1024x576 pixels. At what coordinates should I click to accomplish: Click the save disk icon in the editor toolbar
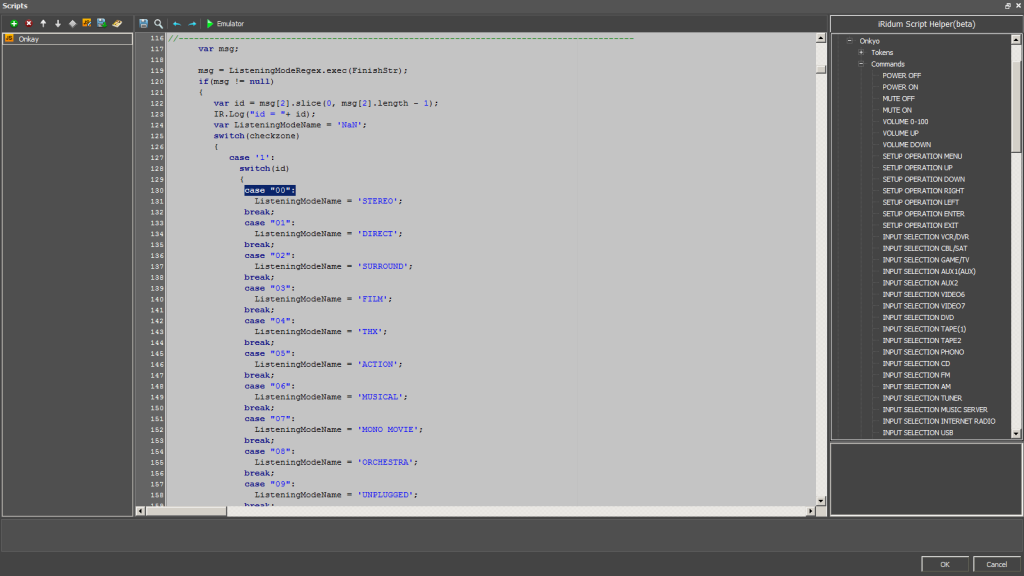pos(144,23)
